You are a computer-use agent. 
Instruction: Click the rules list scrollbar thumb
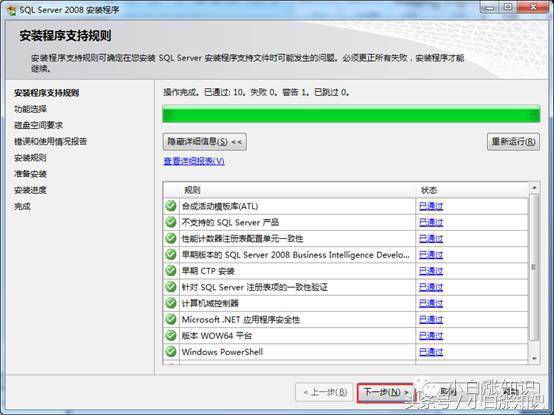pyautogui.click(x=534, y=267)
